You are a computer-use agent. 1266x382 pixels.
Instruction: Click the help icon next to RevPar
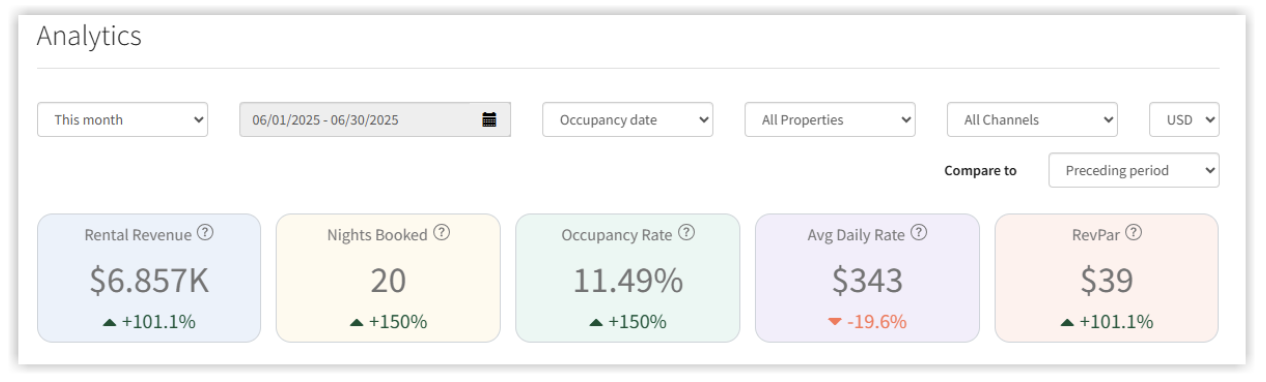coord(1134,233)
